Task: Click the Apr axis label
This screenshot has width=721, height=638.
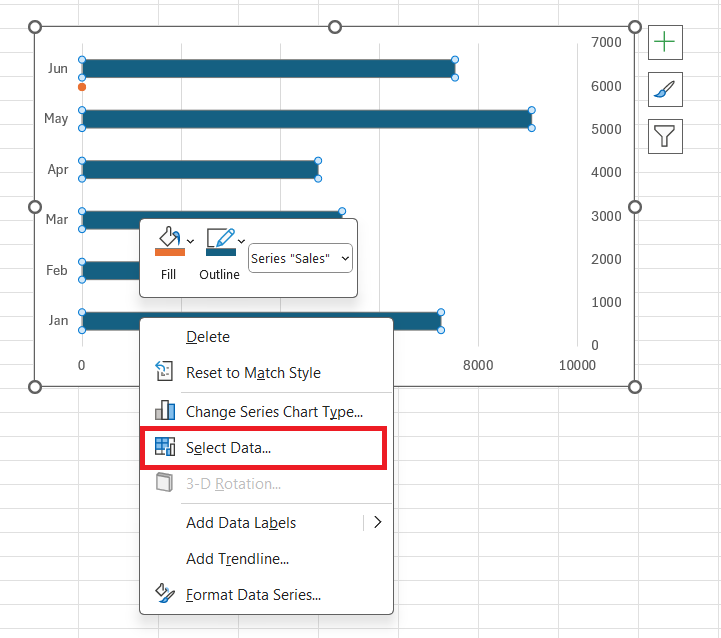Action: [58, 170]
